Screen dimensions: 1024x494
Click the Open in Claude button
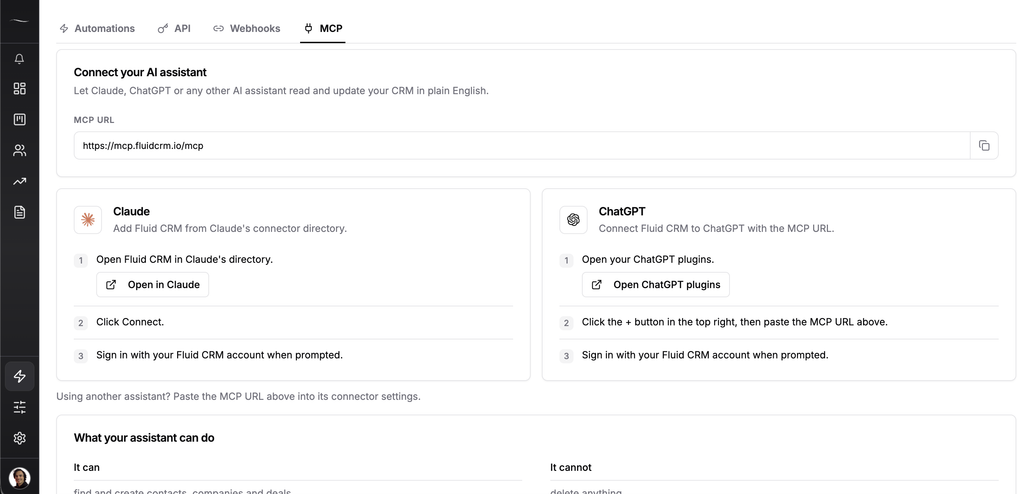coord(153,285)
